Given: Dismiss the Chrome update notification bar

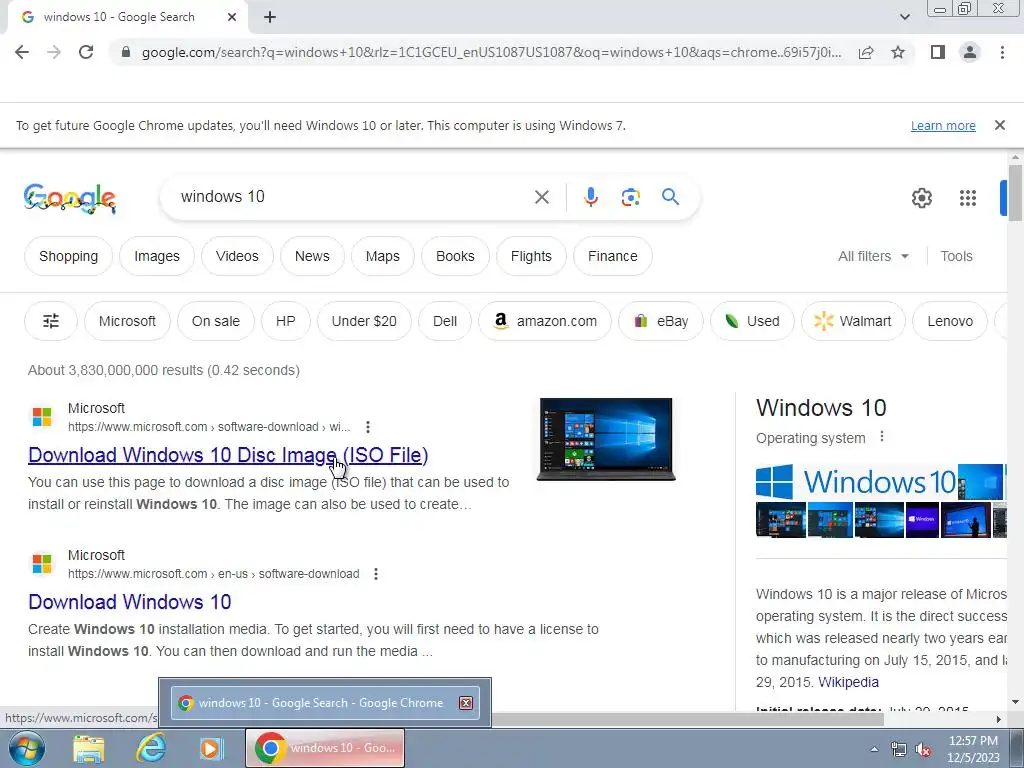Looking at the screenshot, I should [x=1000, y=125].
